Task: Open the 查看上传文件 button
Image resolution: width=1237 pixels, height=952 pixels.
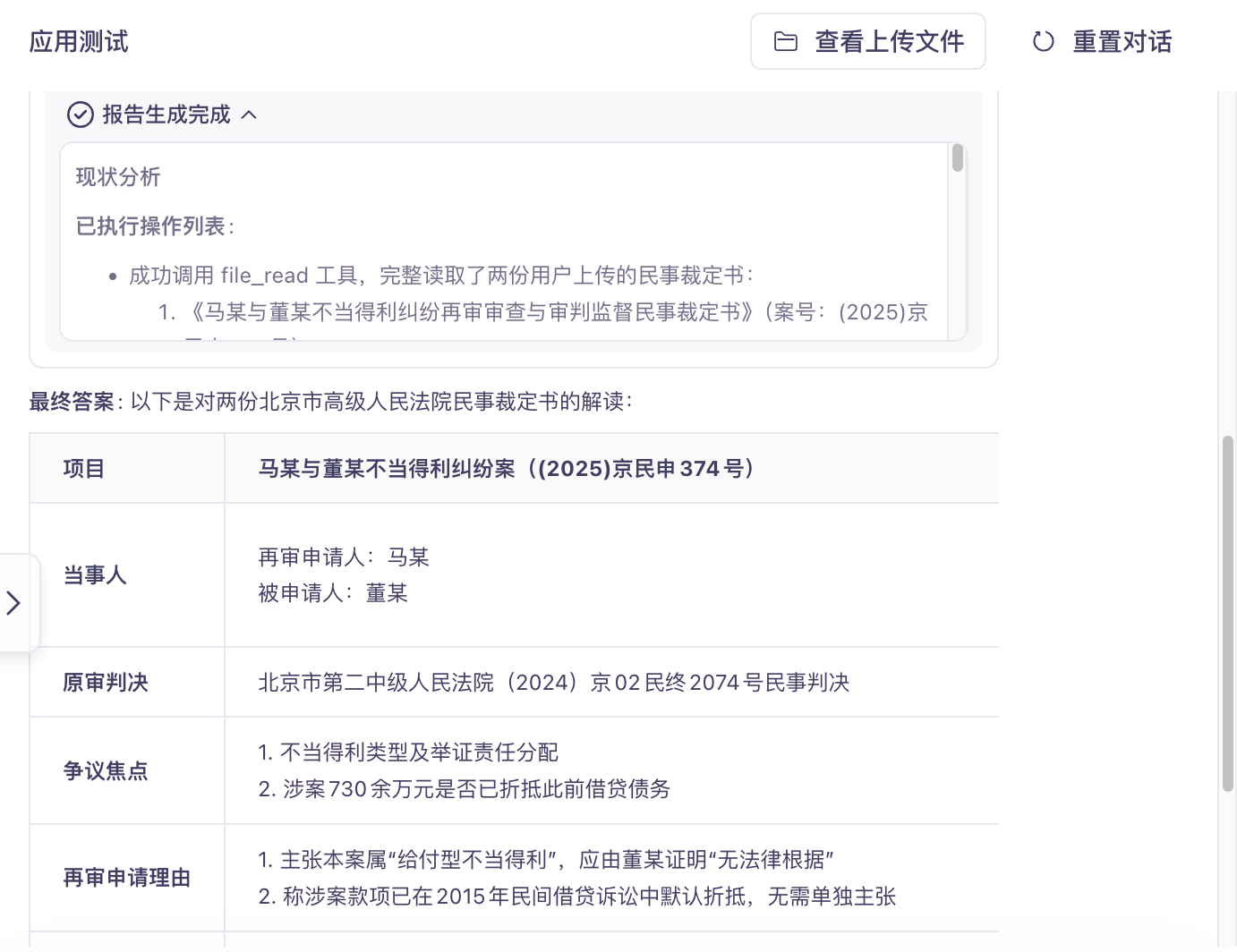Action: (867, 41)
